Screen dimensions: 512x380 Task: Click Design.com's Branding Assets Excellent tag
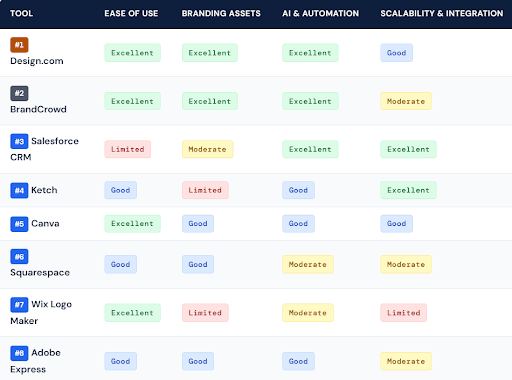tap(210, 53)
